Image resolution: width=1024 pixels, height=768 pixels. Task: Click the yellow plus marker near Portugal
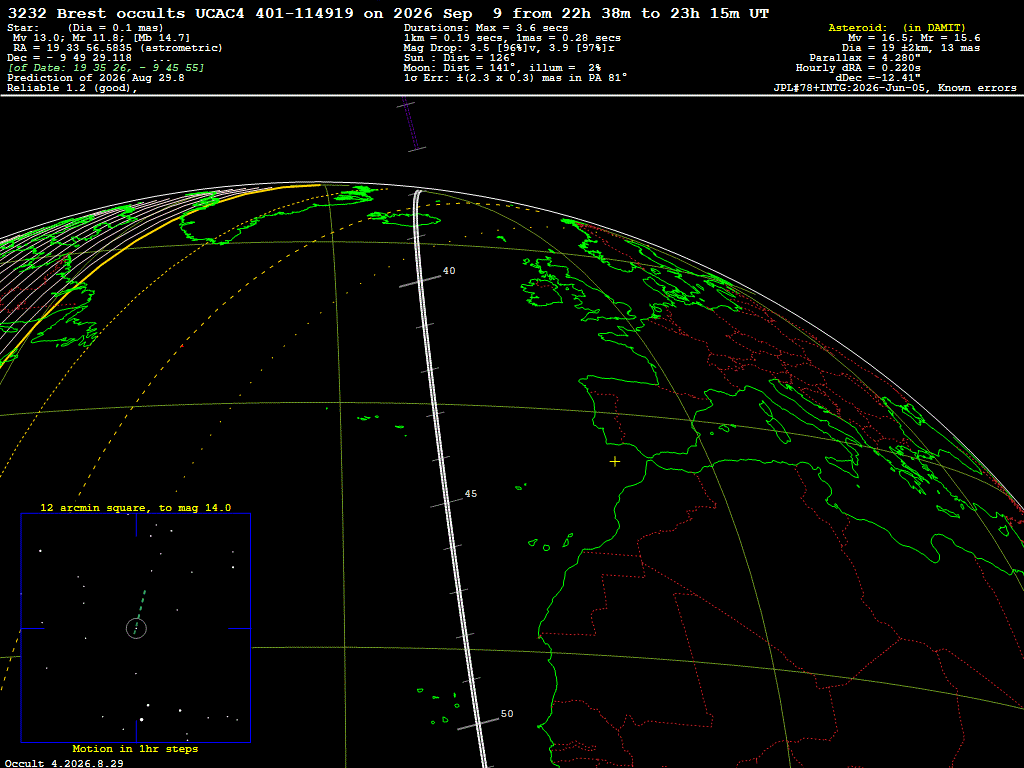point(615,462)
